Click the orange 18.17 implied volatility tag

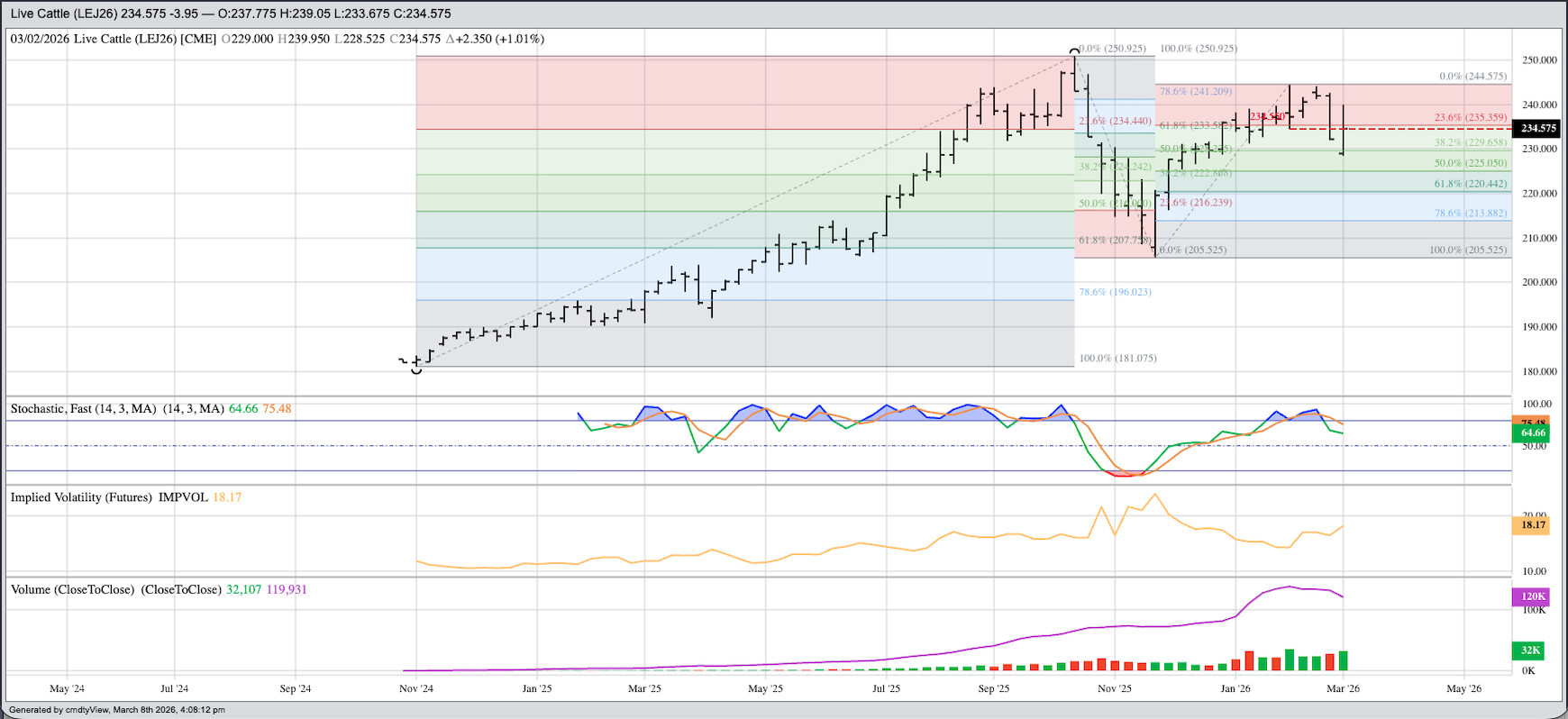1530,525
